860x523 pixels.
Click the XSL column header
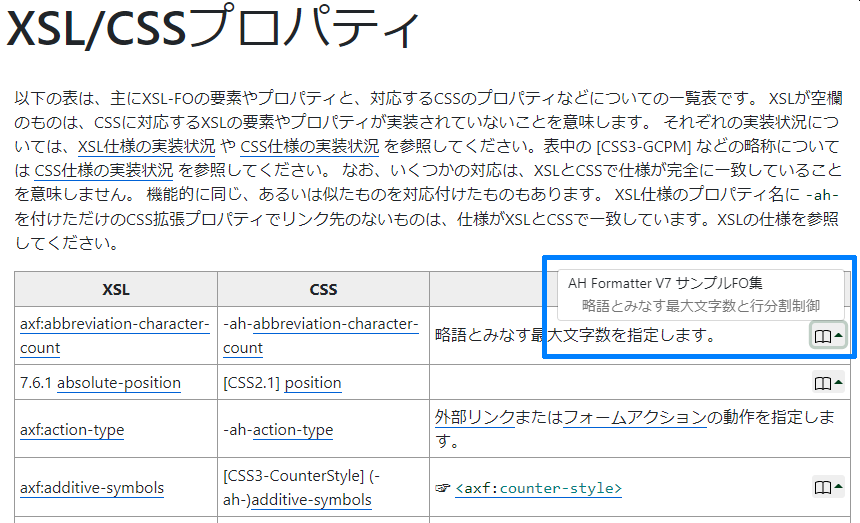pyautogui.click(x=116, y=290)
